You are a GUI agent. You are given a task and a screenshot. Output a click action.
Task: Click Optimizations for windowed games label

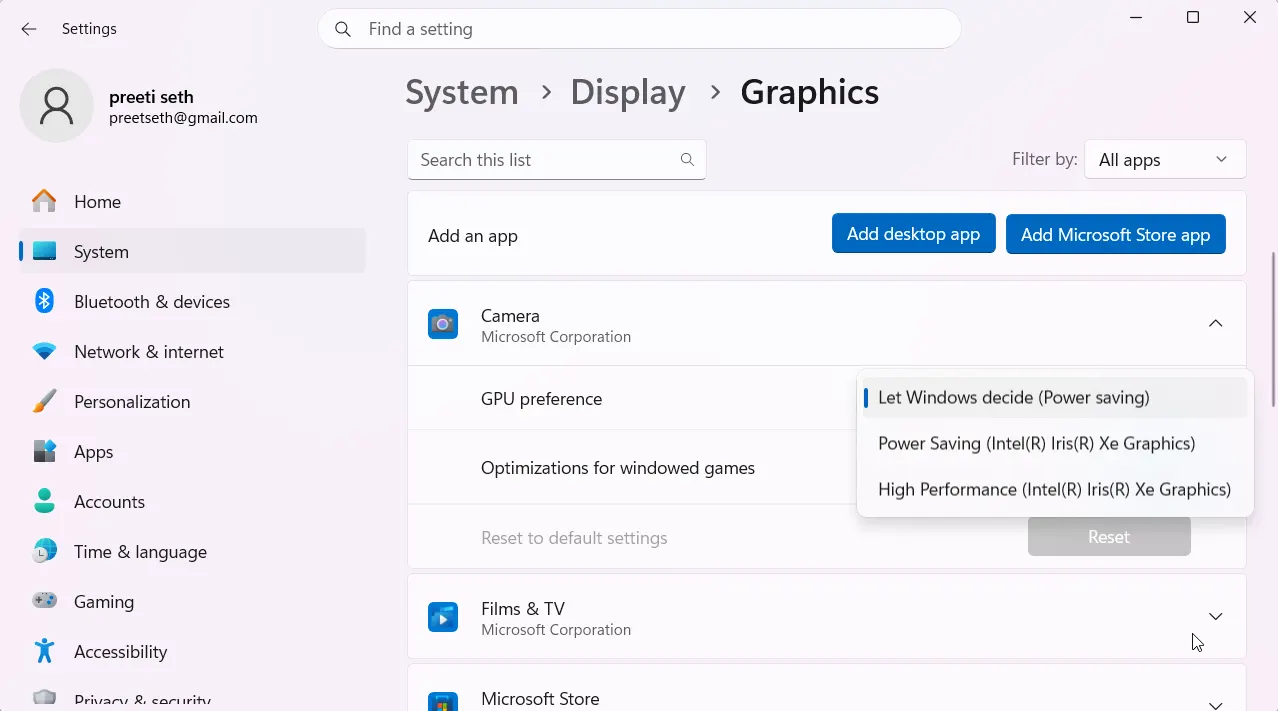pyautogui.click(x=618, y=468)
